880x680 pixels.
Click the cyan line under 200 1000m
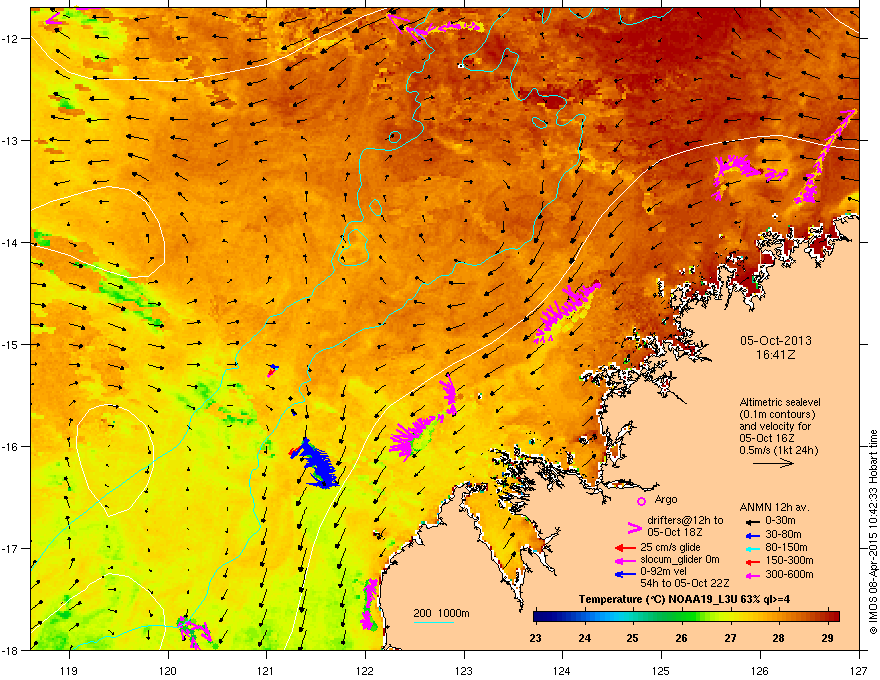click(x=434, y=622)
